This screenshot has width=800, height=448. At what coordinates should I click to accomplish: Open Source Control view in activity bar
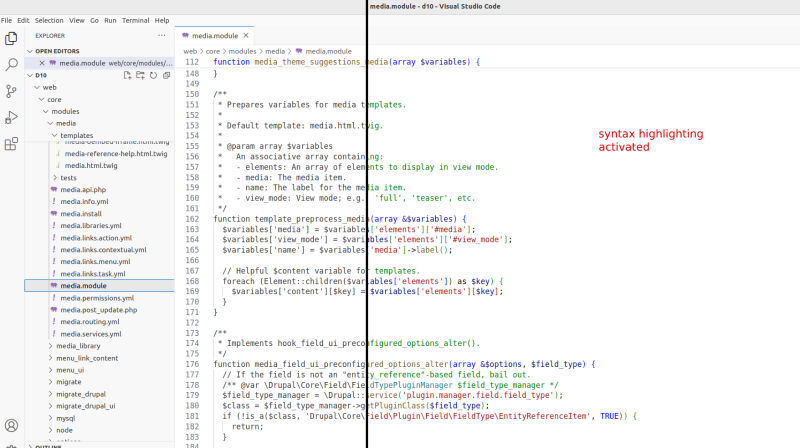click(11, 91)
